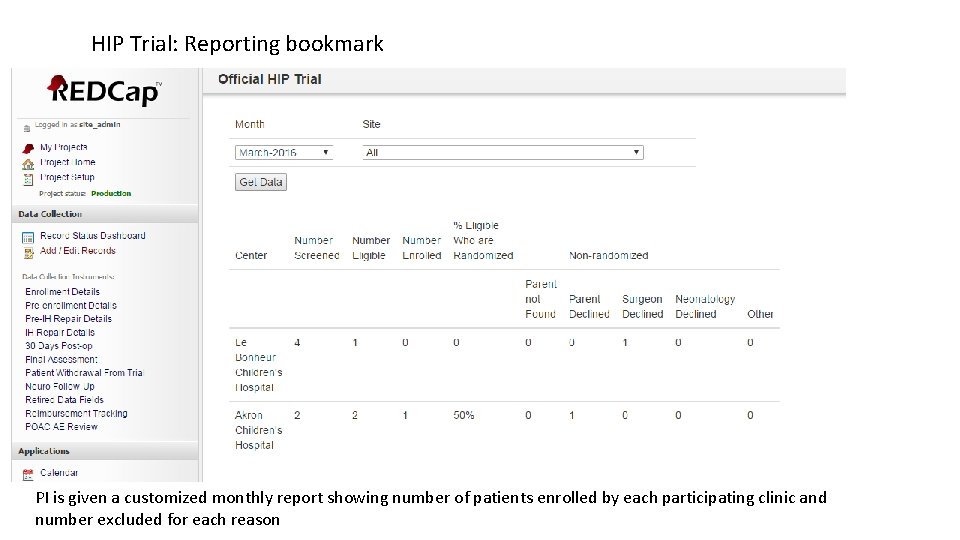Click the Surgeon Declined subheader

[643, 307]
